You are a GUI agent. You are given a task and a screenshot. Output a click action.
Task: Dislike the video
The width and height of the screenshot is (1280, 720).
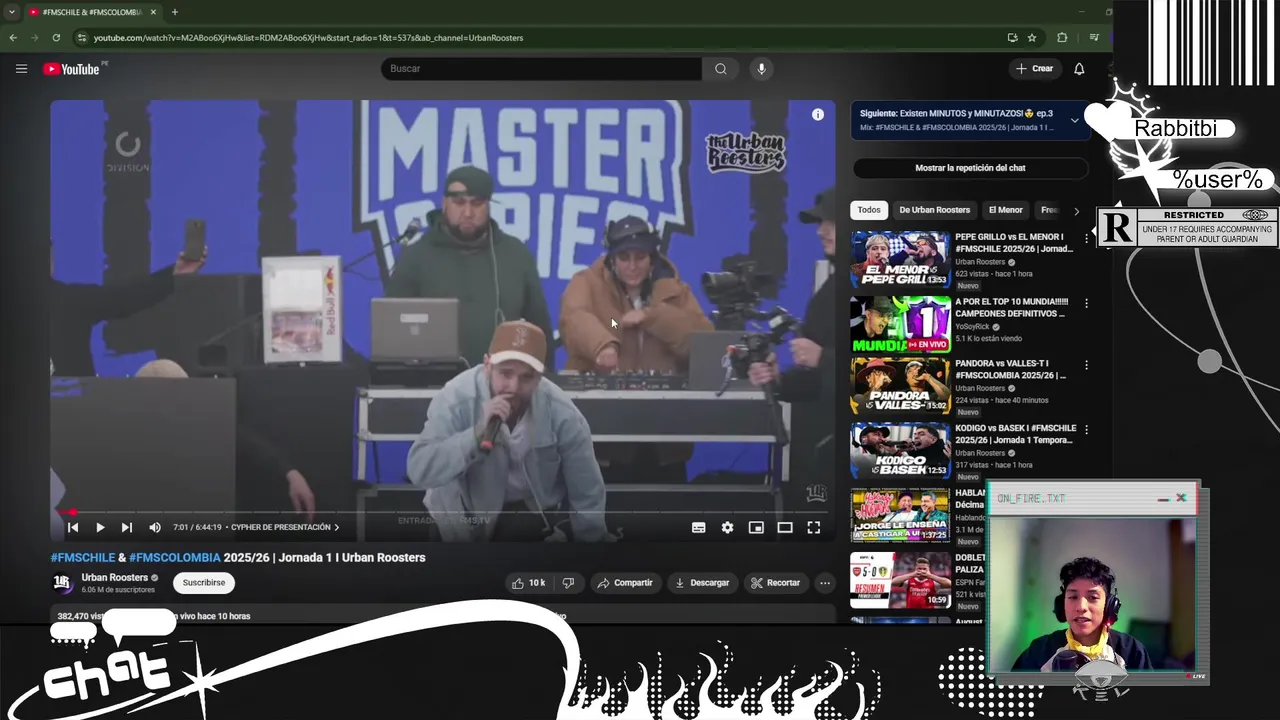click(568, 583)
